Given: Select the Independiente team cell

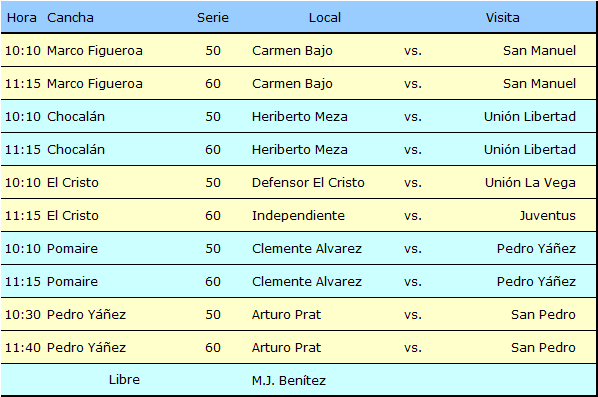Looking at the screenshot, I should [x=298, y=215].
